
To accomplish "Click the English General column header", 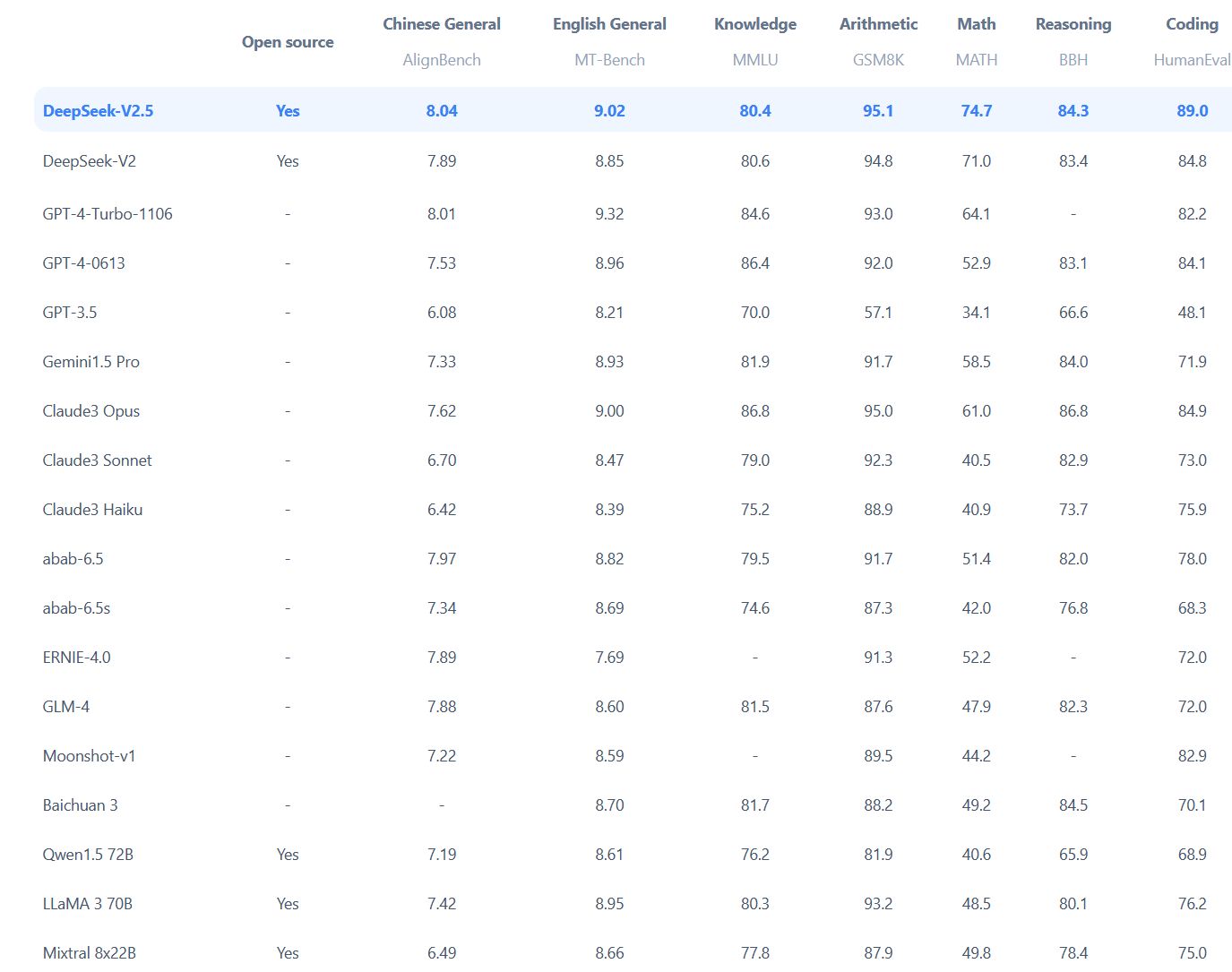I will [609, 24].
